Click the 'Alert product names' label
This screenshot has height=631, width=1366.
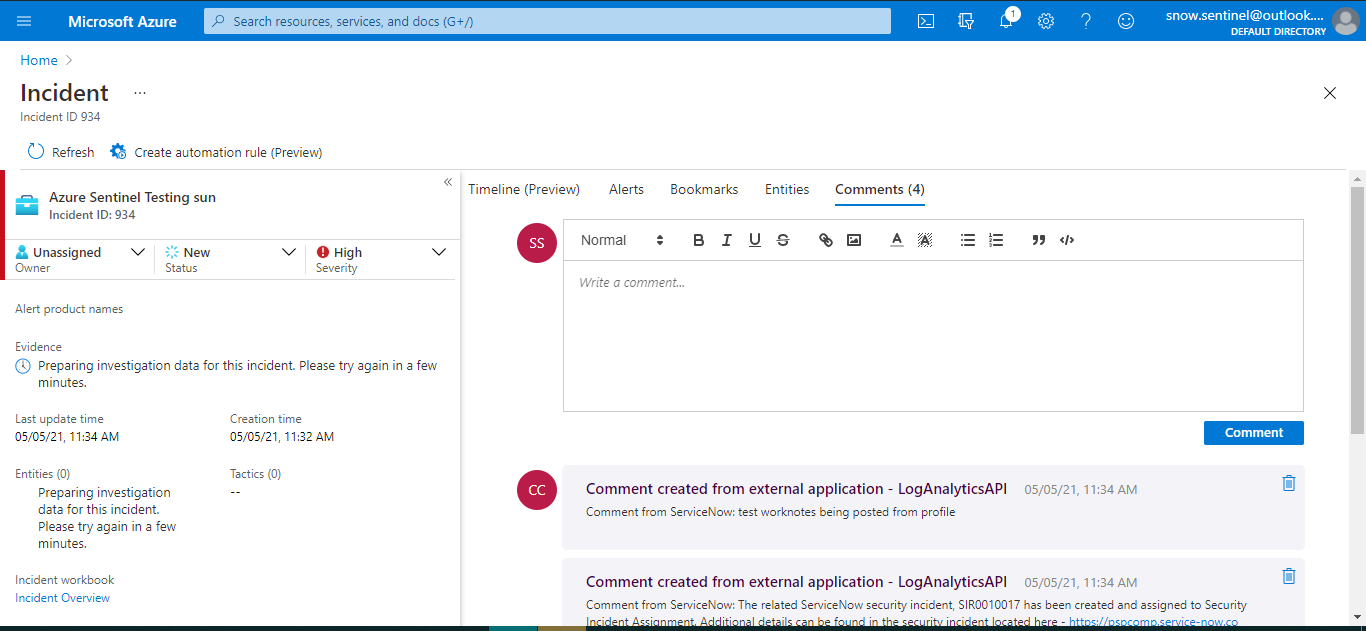click(69, 309)
